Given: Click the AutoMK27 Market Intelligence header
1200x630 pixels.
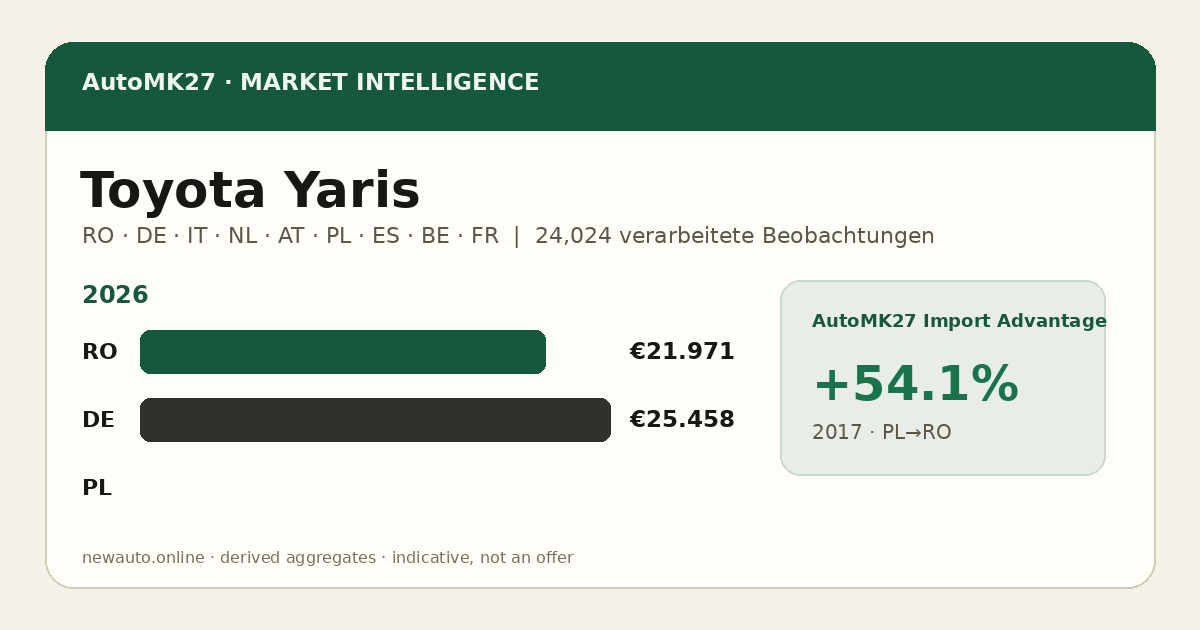Looking at the screenshot, I should [x=310, y=83].
